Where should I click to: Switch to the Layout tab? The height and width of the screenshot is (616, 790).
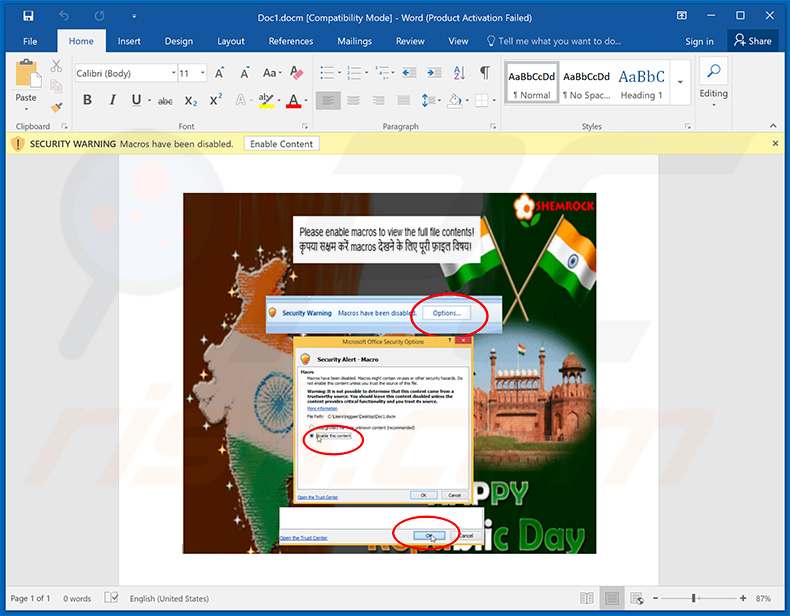231,41
